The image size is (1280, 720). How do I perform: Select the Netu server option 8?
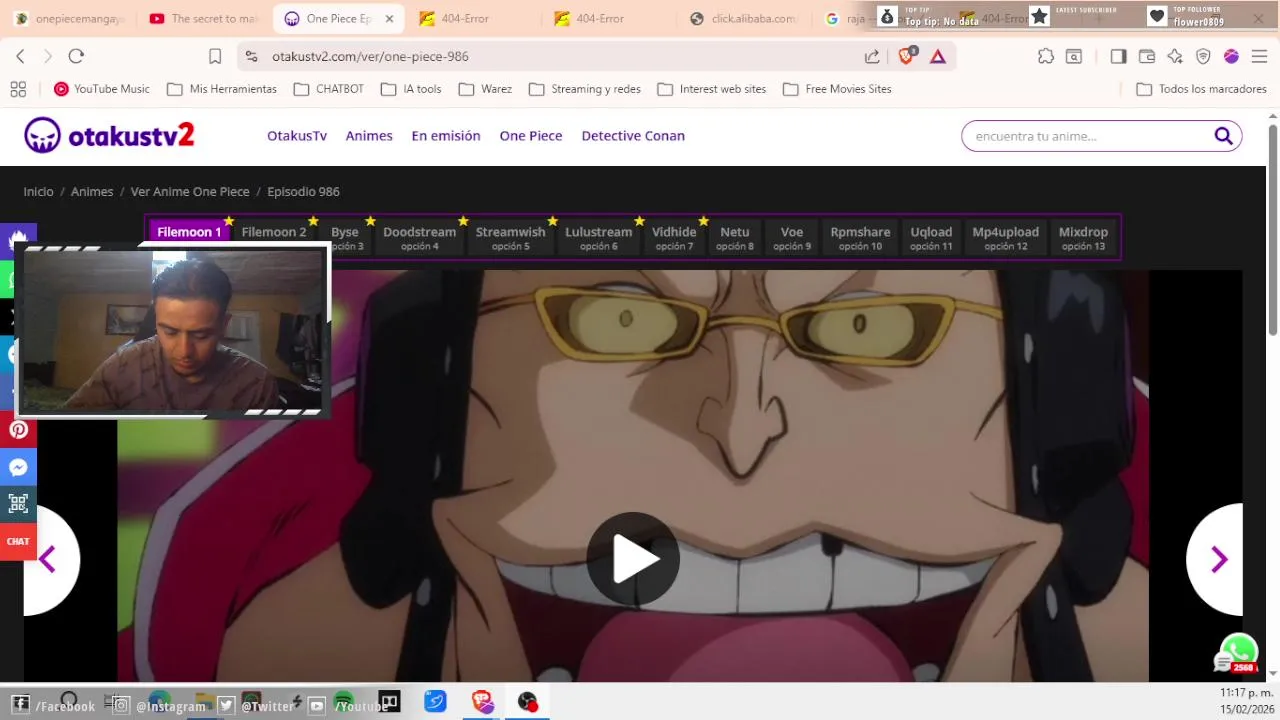point(735,238)
